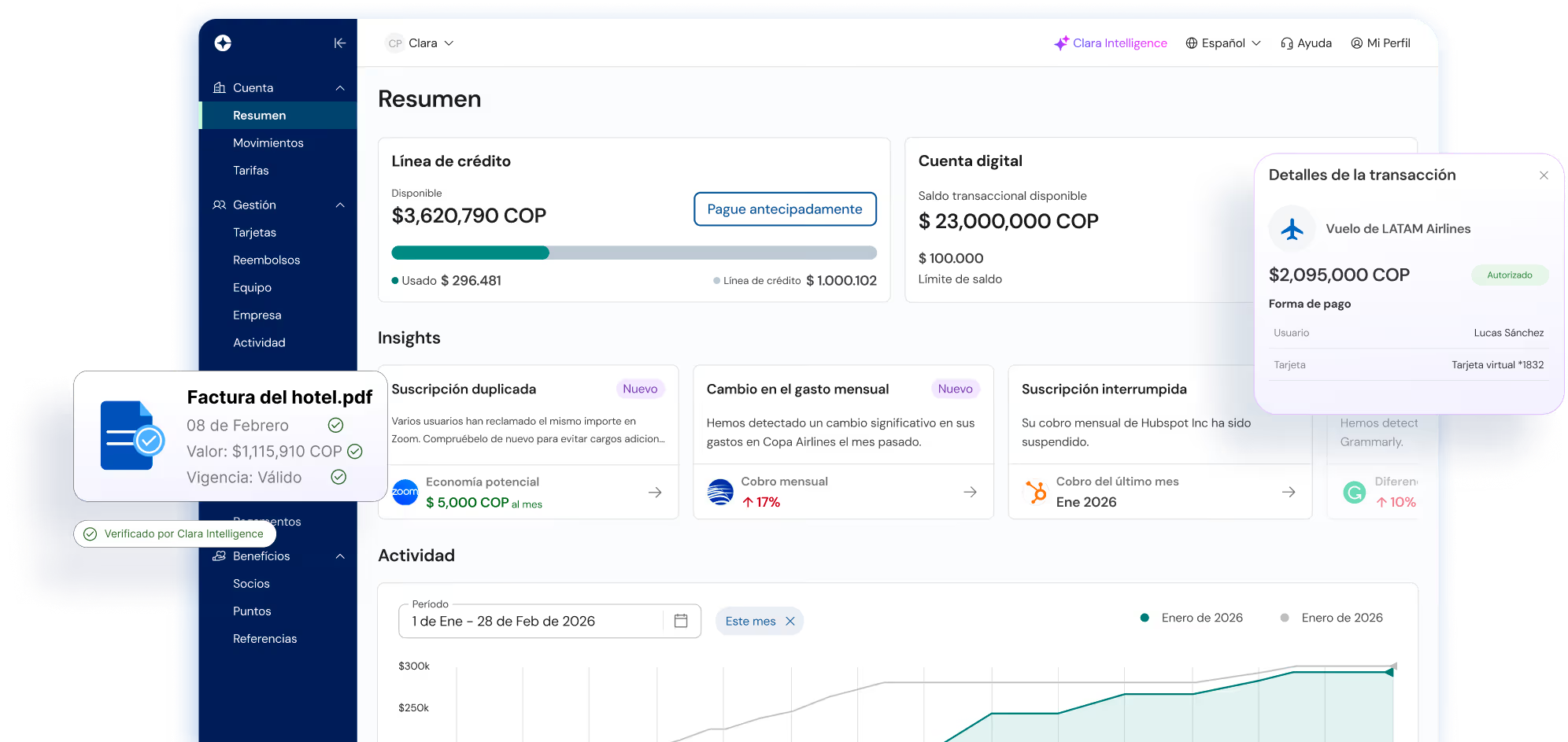Click the Grammarly logo icon

coord(1354,493)
